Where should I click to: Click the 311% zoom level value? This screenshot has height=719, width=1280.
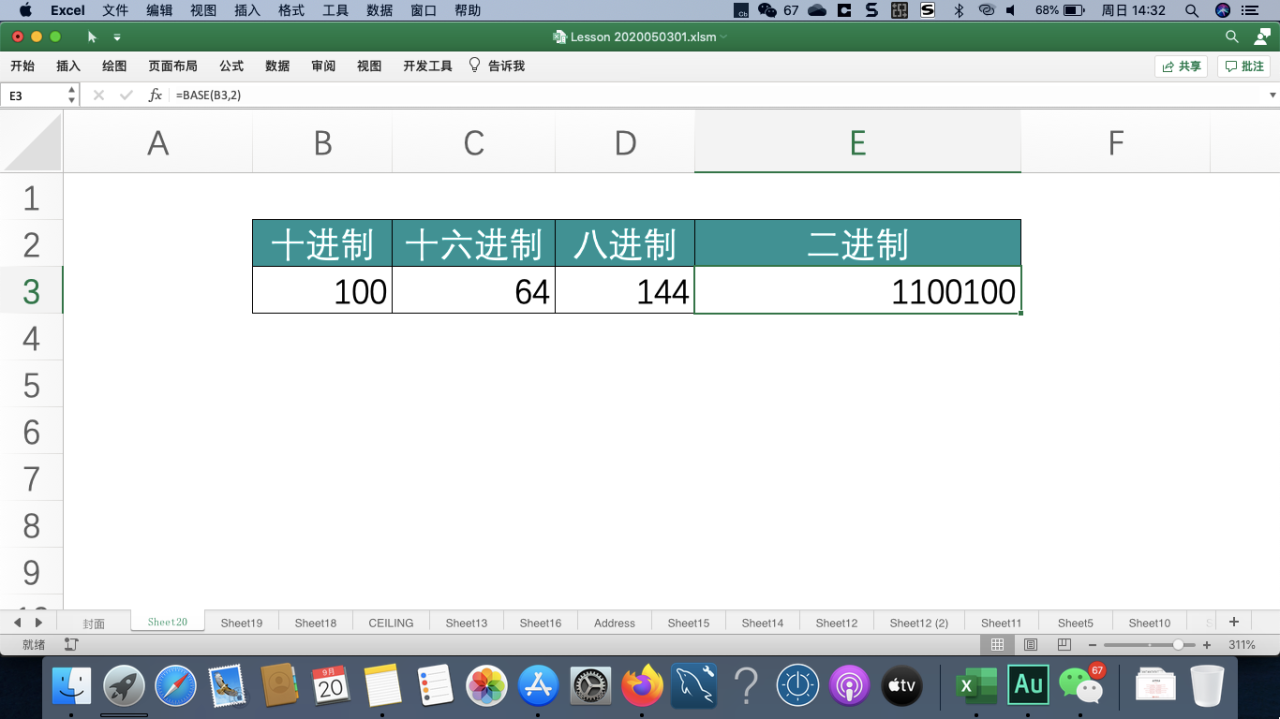pos(1241,645)
